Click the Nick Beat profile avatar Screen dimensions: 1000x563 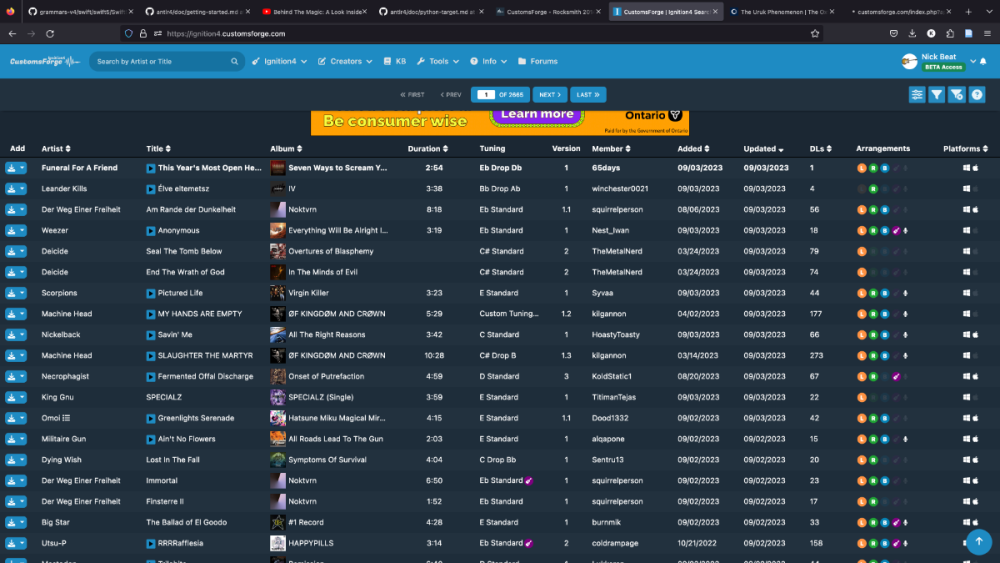[x=909, y=61]
